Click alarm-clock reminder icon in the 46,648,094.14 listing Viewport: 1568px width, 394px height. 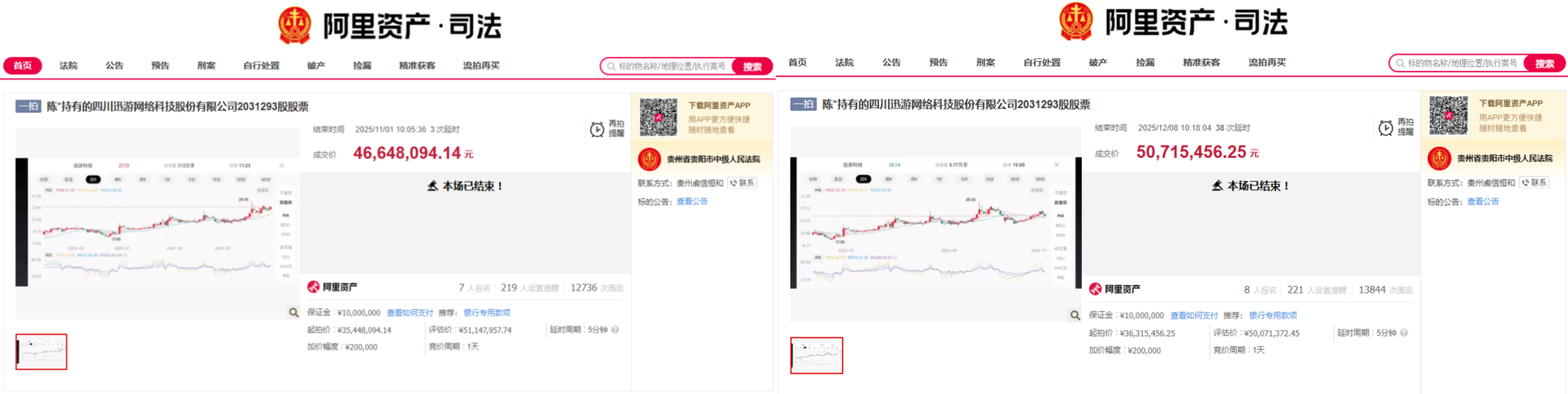point(597,130)
